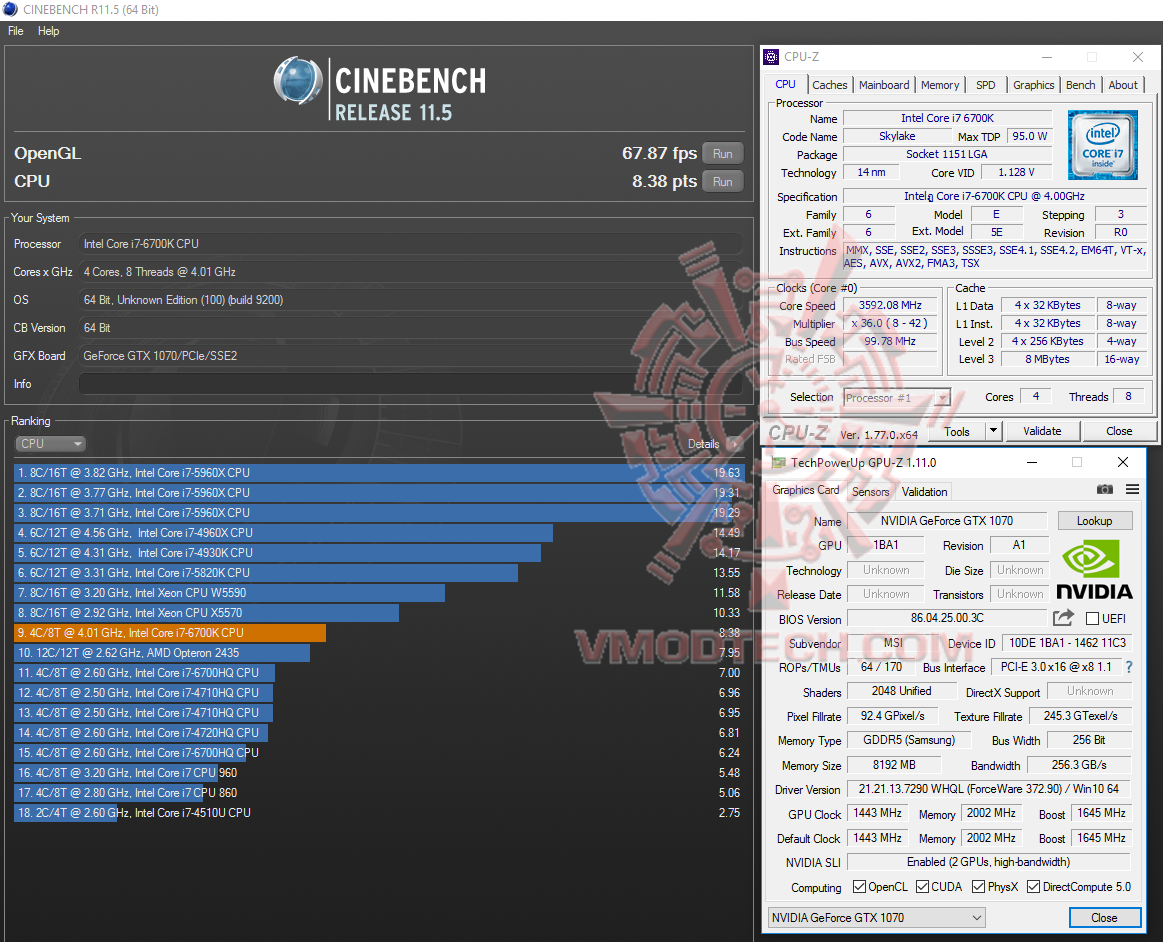Click the Lookup button in GPU-Z

pyautogui.click(x=1095, y=521)
